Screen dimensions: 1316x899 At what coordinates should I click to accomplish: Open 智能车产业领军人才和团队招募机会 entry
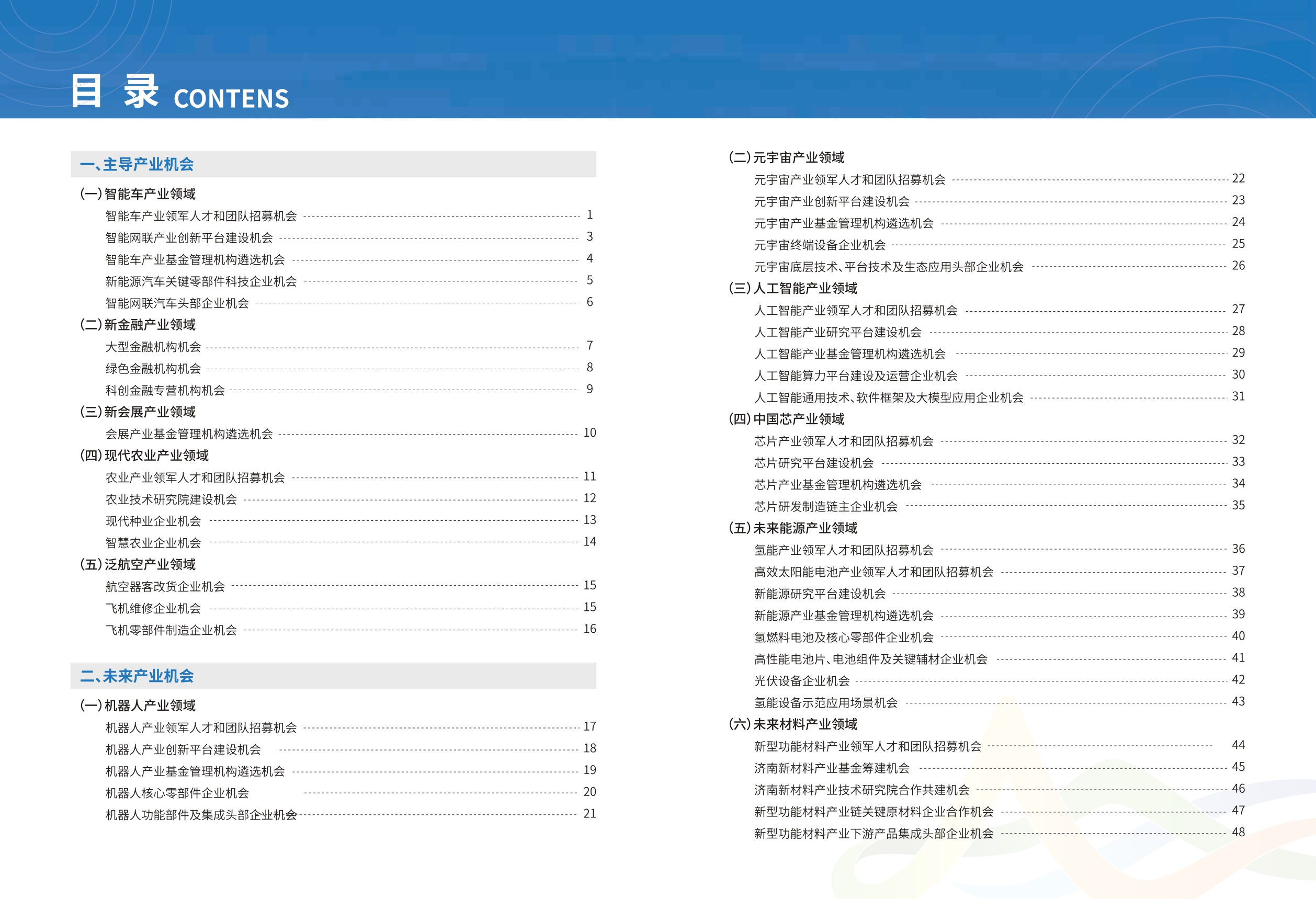click(x=201, y=217)
